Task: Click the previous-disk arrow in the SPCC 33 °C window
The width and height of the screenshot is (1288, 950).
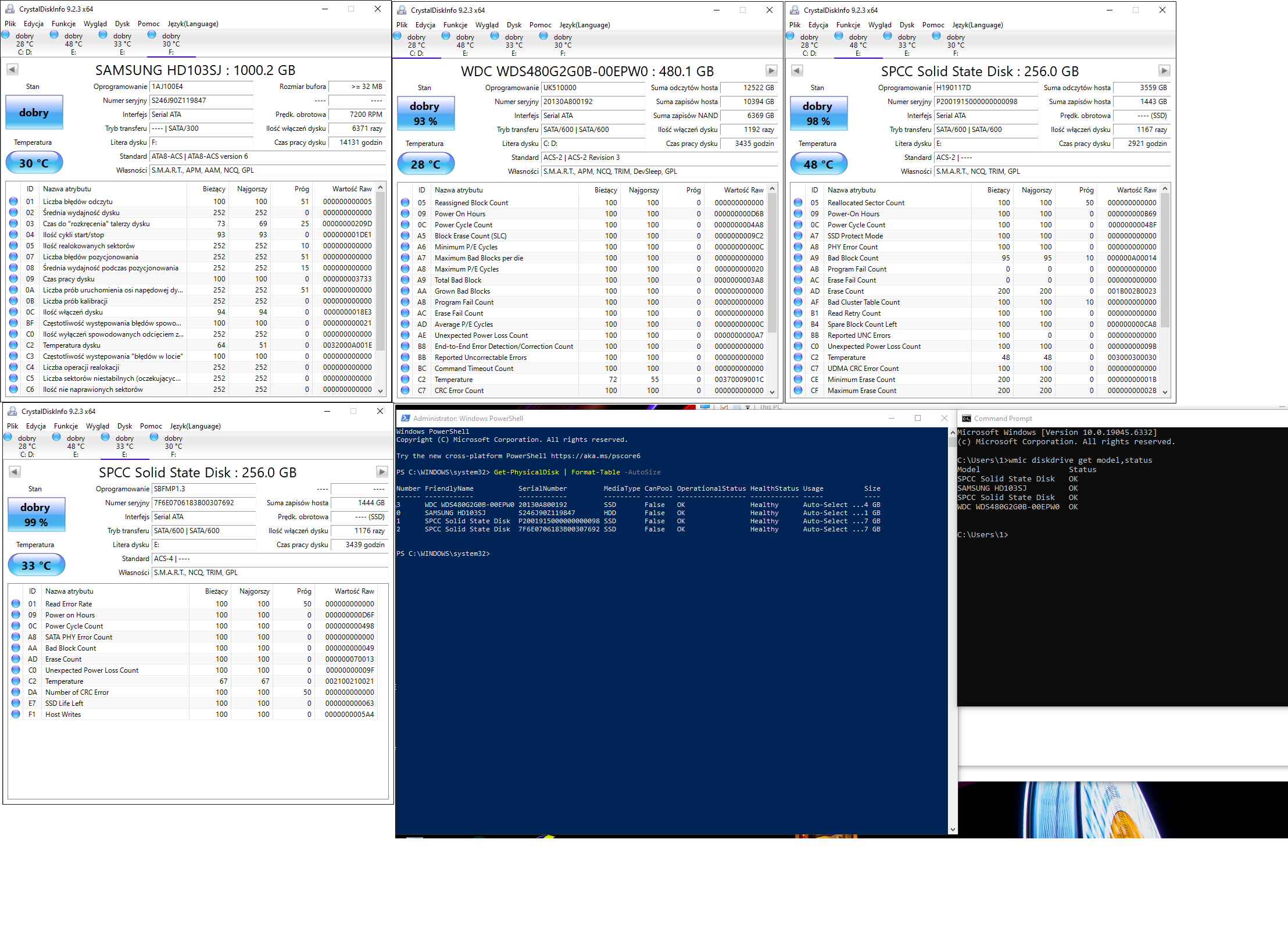Action: point(15,472)
